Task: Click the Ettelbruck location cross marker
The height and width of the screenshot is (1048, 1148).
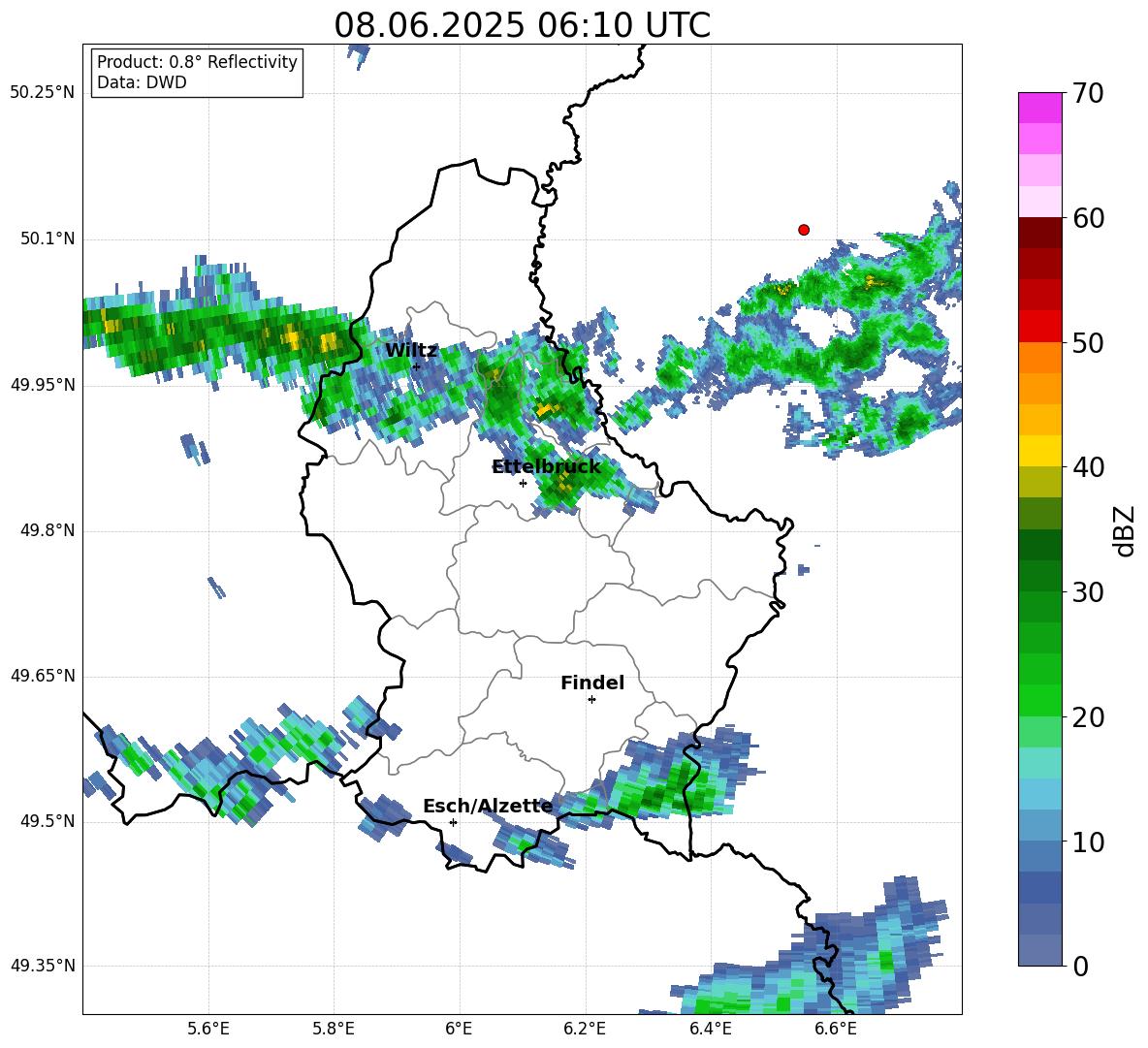Action: coord(523,483)
